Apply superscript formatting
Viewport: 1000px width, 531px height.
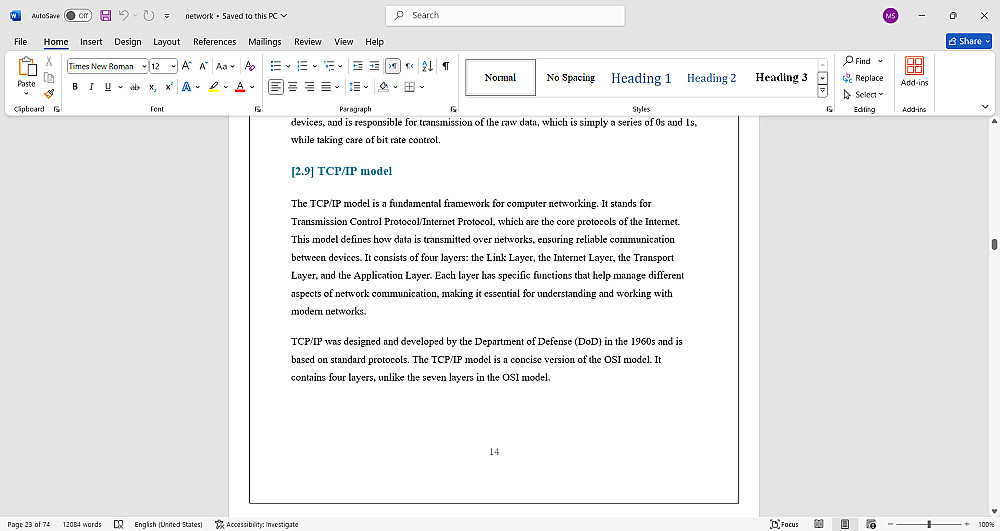tap(169, 87)
